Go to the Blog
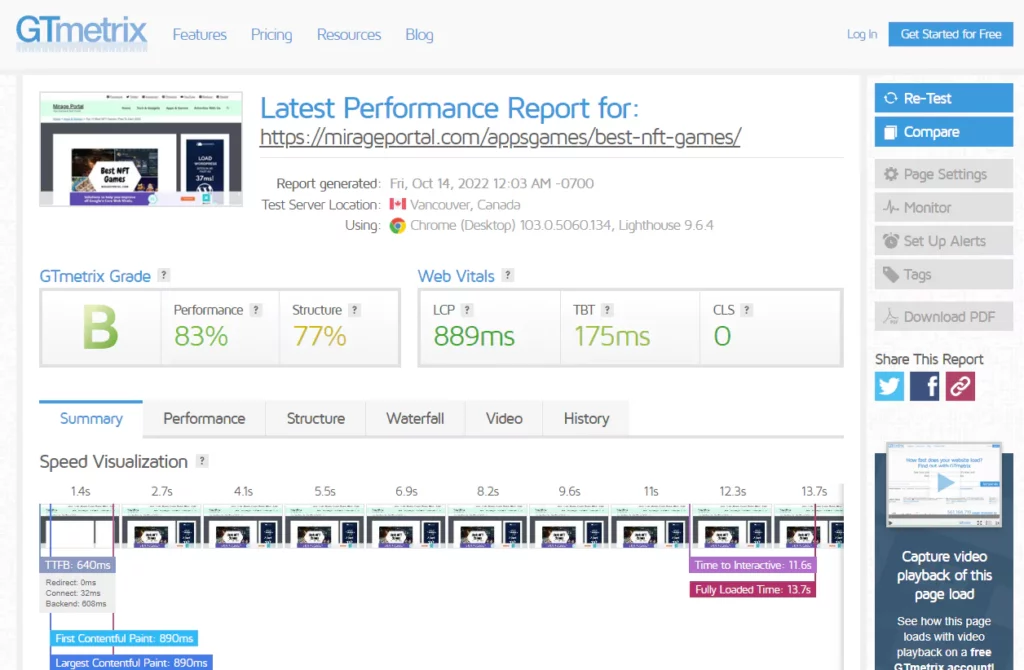 [419, 35]
